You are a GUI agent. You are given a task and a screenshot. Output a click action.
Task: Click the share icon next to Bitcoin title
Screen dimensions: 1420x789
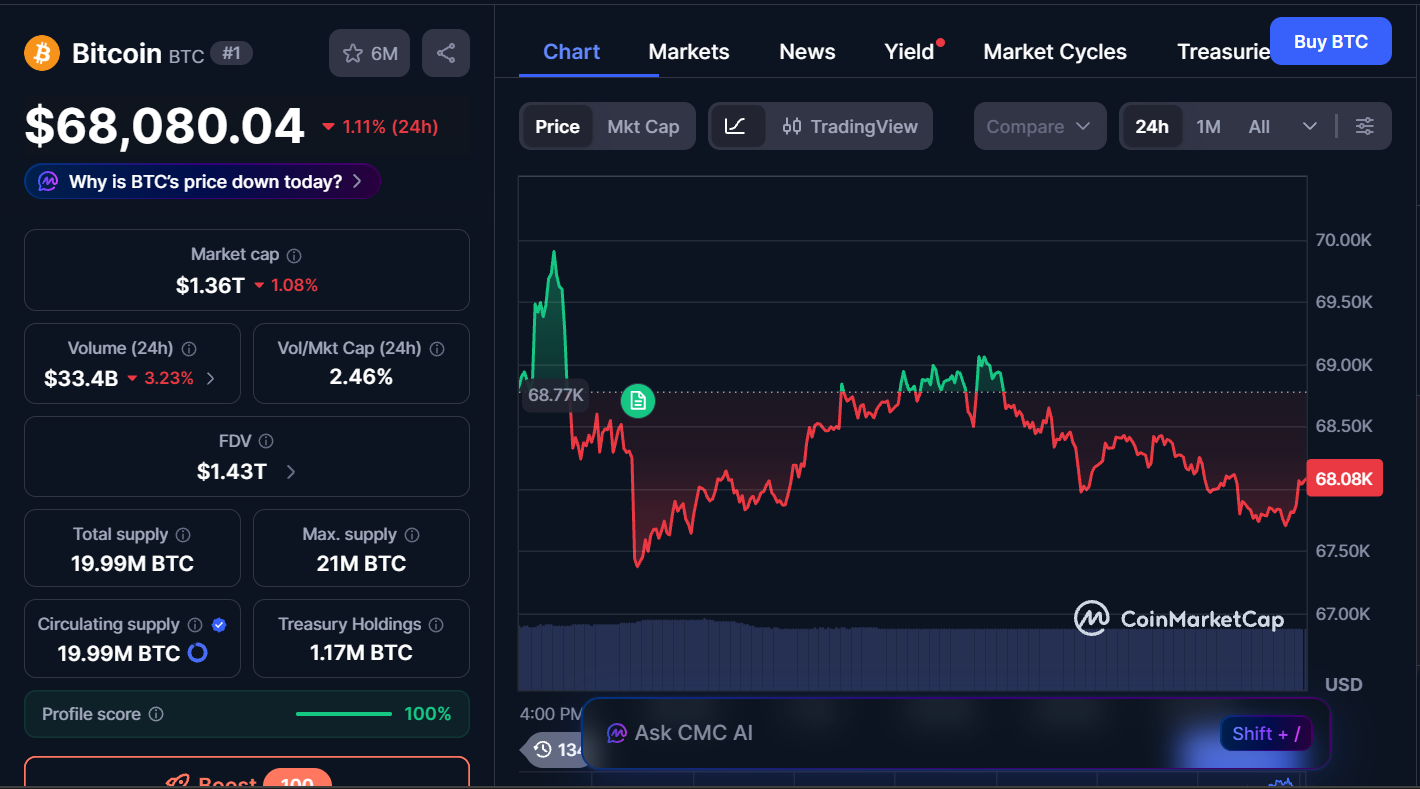446,53
